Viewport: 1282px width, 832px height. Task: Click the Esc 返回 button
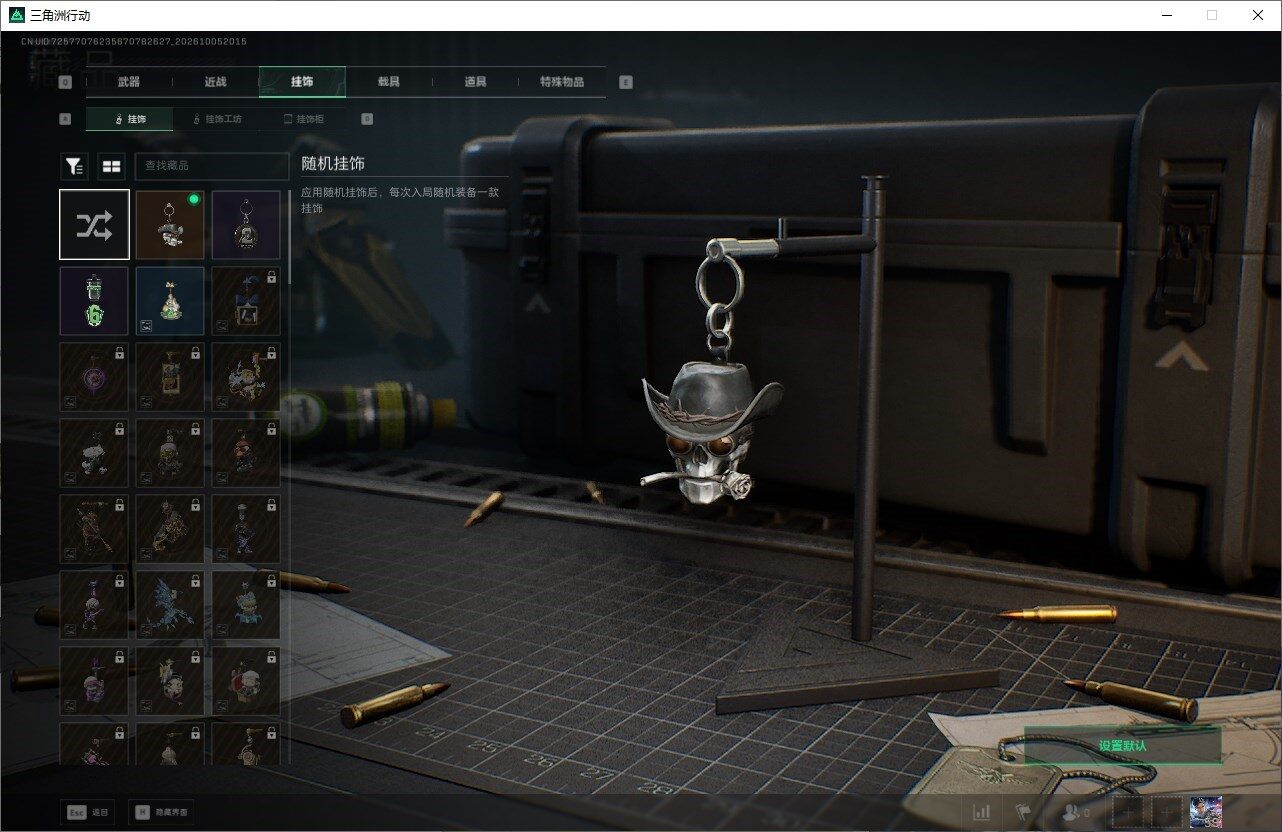[87, 812]
